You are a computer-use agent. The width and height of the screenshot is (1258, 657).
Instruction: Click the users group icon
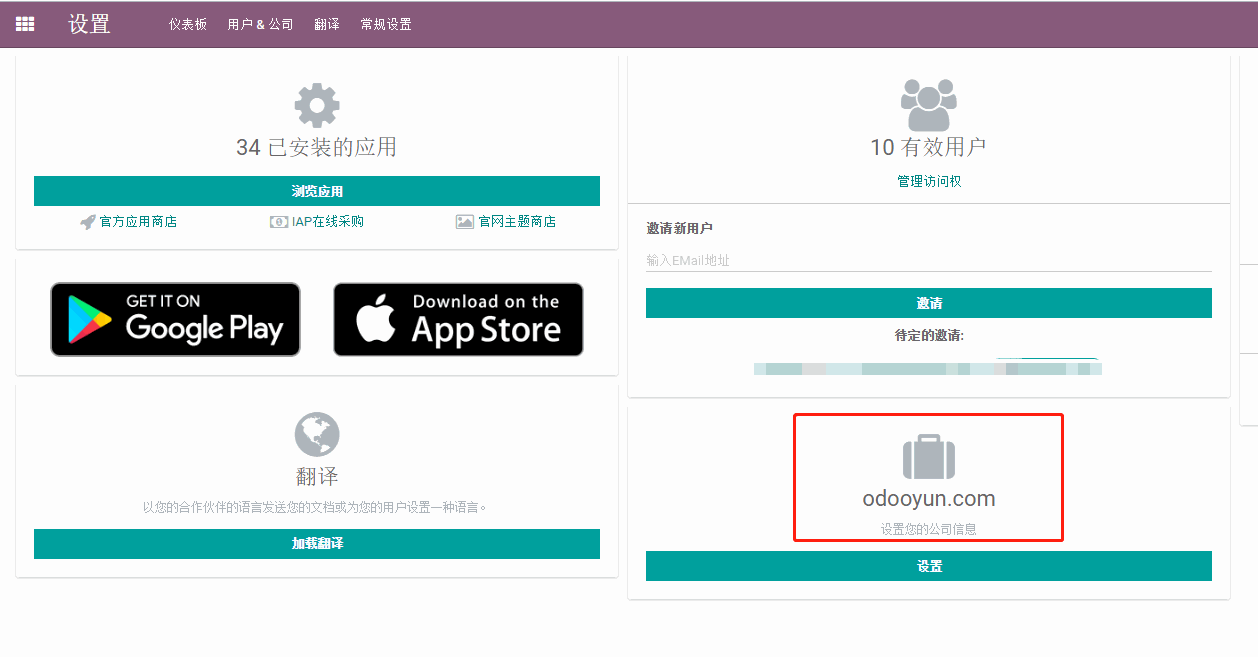(x=929, y=104)
